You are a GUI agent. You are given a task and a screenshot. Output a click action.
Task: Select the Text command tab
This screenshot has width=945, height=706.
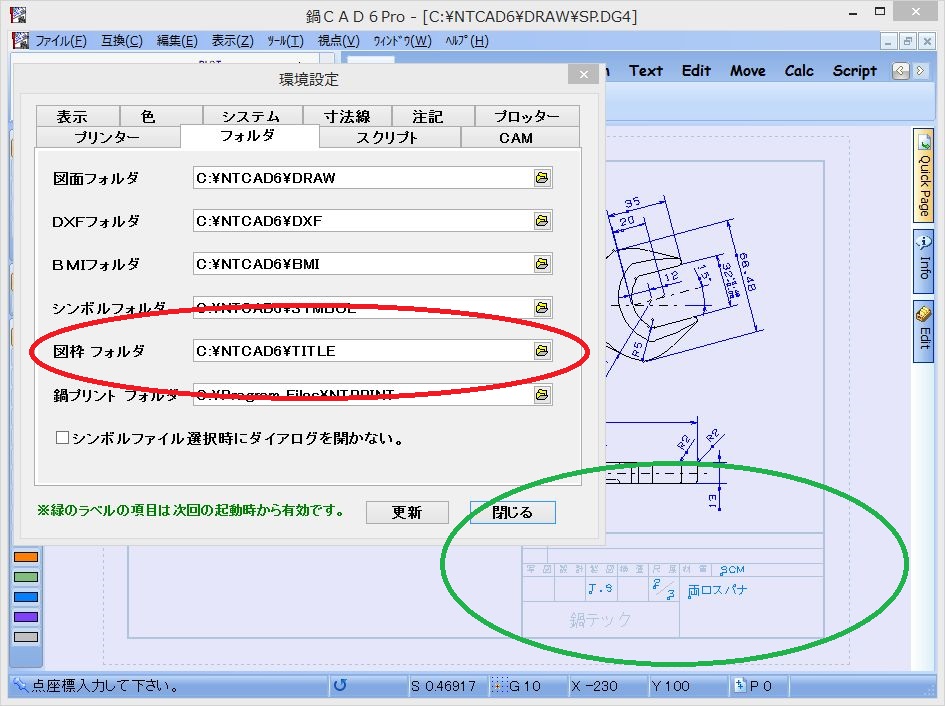coord(645,71)
